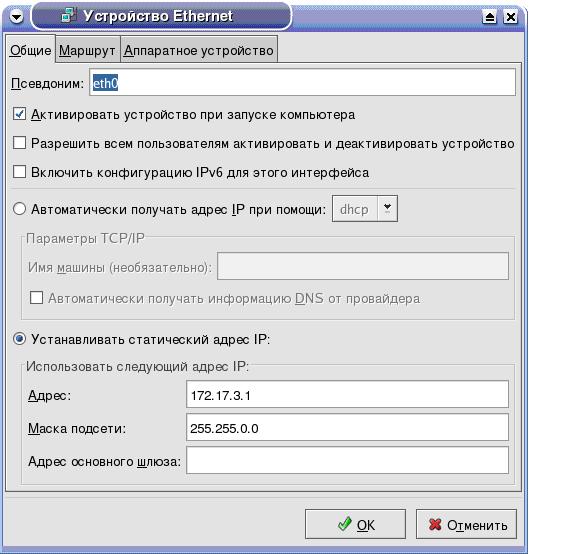Switch to the Маршрут tab
Image resolution: width=585 pixels, height=554 pixels.
tap(87, 50)
